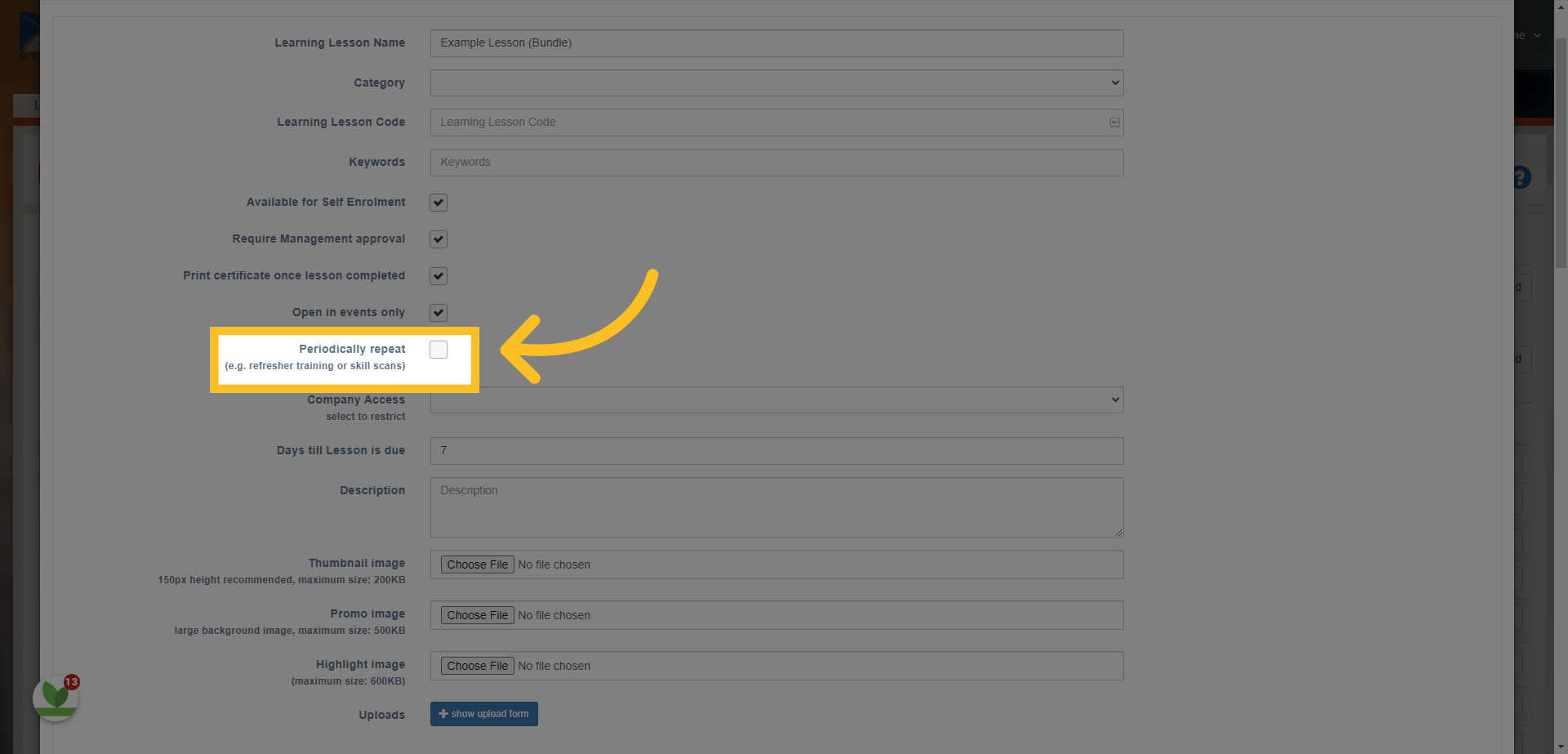Click the blue help question mark icon

(1523, 177)
